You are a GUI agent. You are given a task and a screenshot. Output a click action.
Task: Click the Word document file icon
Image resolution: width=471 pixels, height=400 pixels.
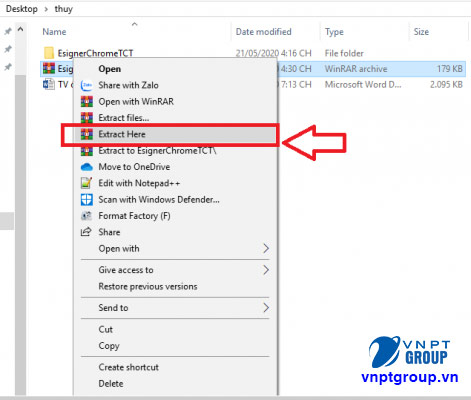49,84
